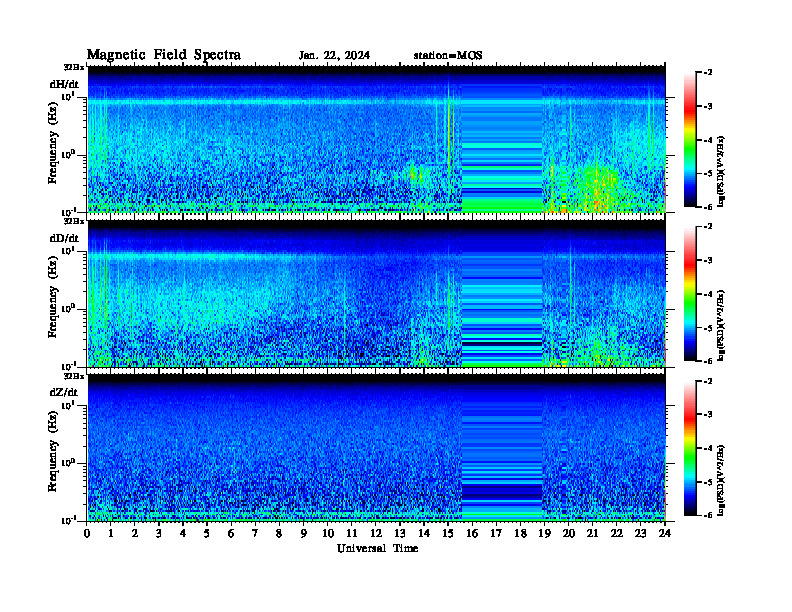792x612 pixels.
Task: Click hour tick label 10 on time axis
Action: click(x=328, y=533)
